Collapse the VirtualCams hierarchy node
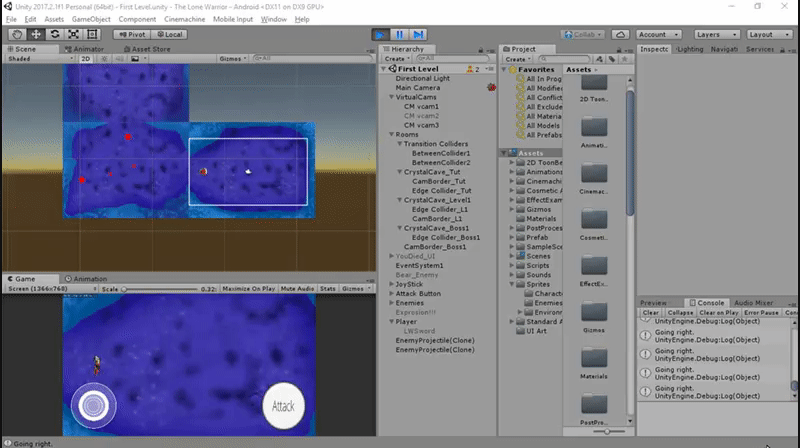The image size is (800, 448). tap(391, 97)
